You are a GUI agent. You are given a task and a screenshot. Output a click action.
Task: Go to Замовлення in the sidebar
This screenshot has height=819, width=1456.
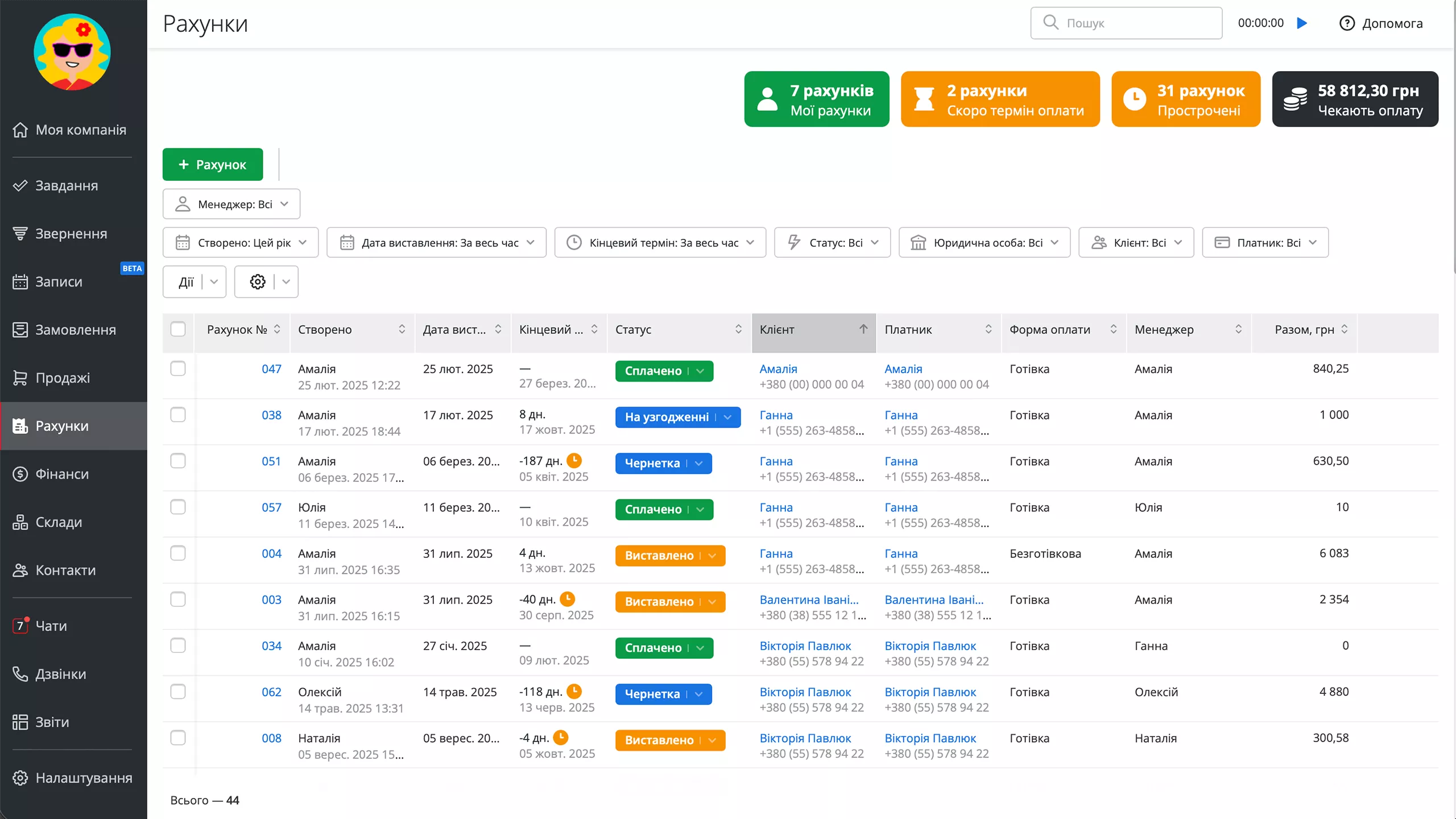pos(75,330)
